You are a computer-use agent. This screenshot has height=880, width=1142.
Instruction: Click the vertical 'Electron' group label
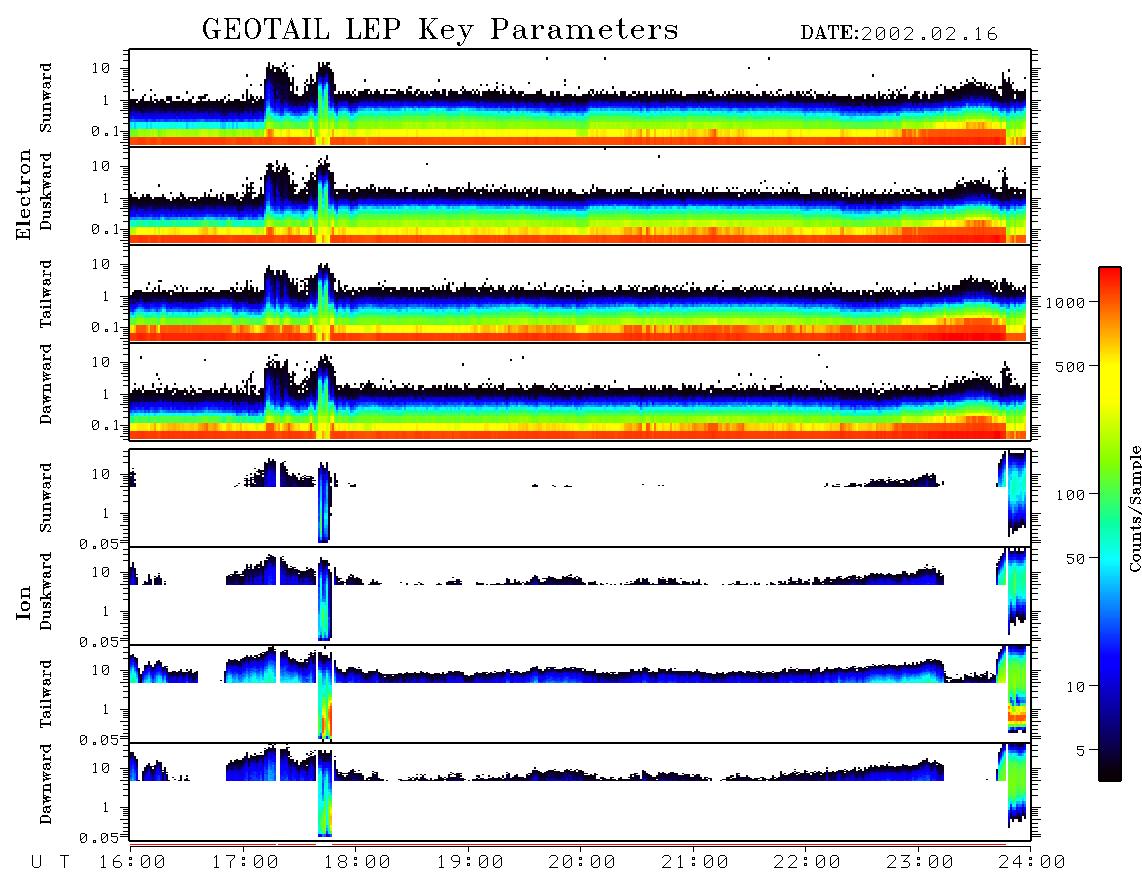[x=24, y=194]
